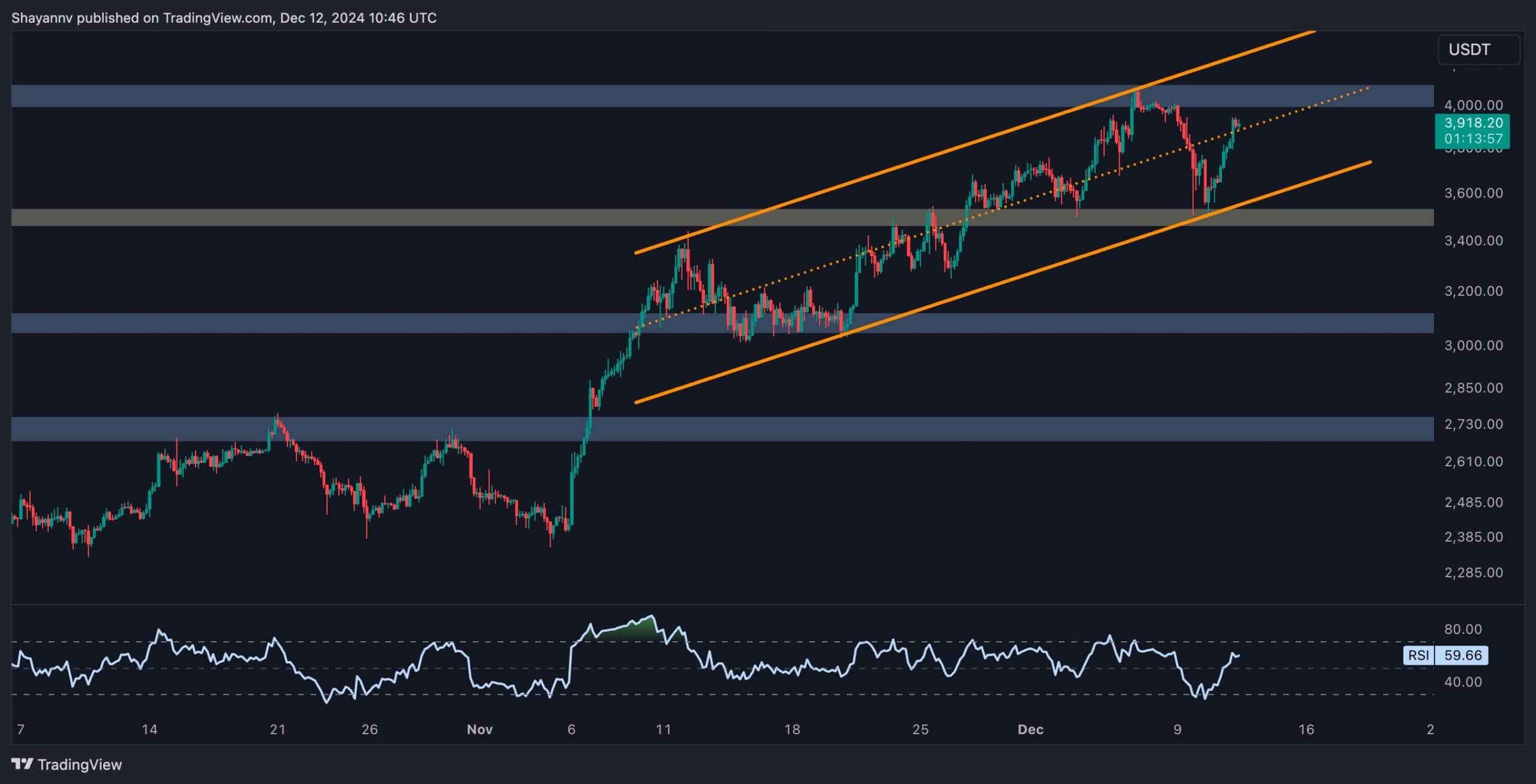1536x784 pixels.
Task: Select the Nov marker on time axis
Action: (x=479, y=729)
